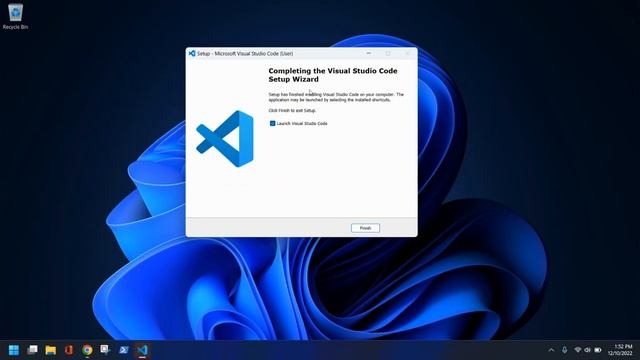Click the battery status tray icon
This screenshot has width=640, height=360.
598,350
